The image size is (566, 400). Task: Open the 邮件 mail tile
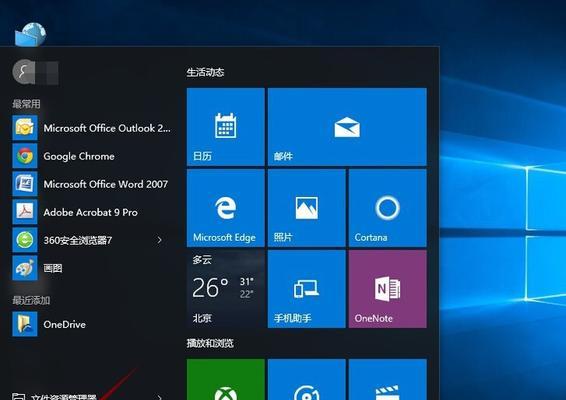click(x=347, y=127)
